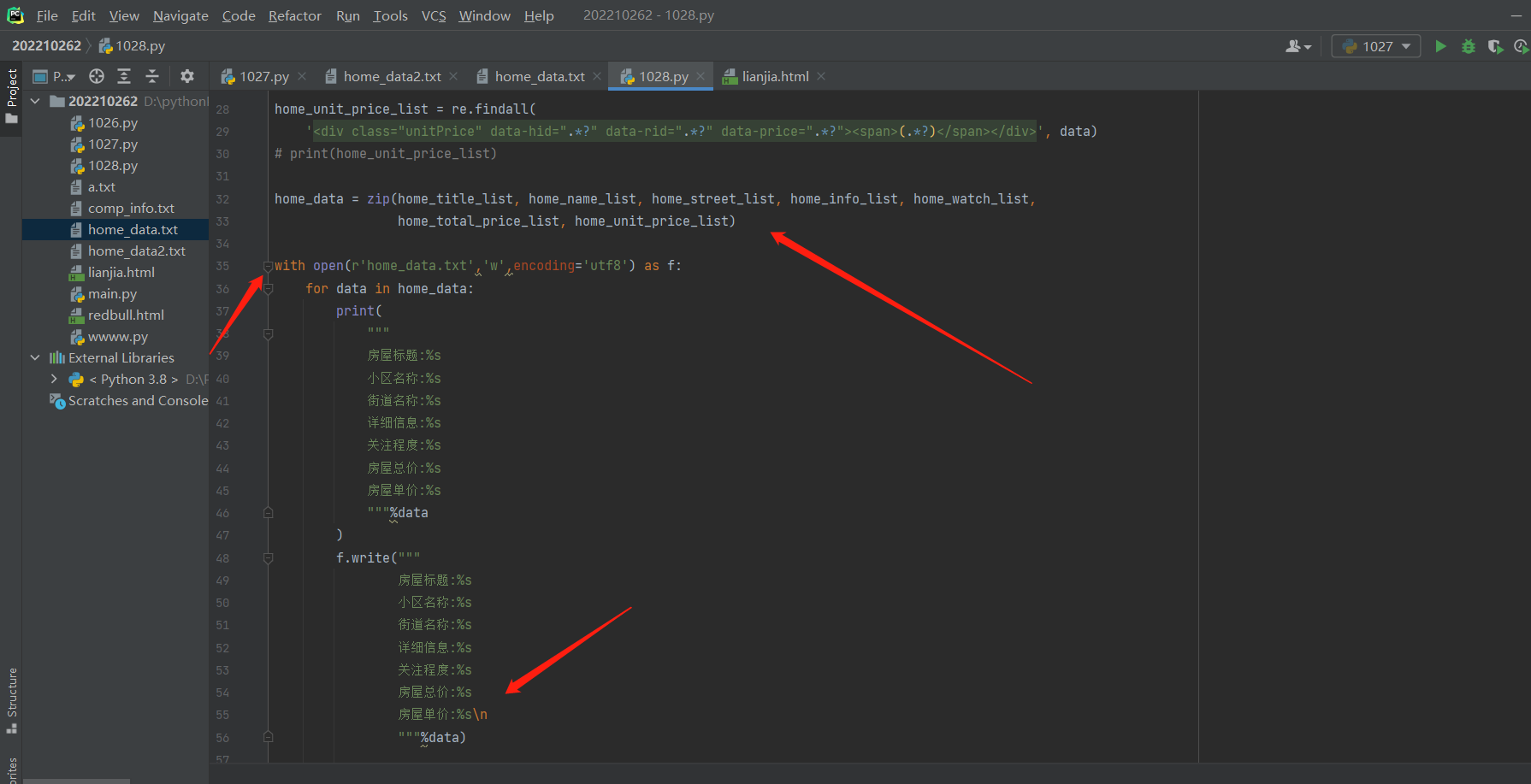
Task: Open the 1027 run configuration dropdown
Action: 1376,46
